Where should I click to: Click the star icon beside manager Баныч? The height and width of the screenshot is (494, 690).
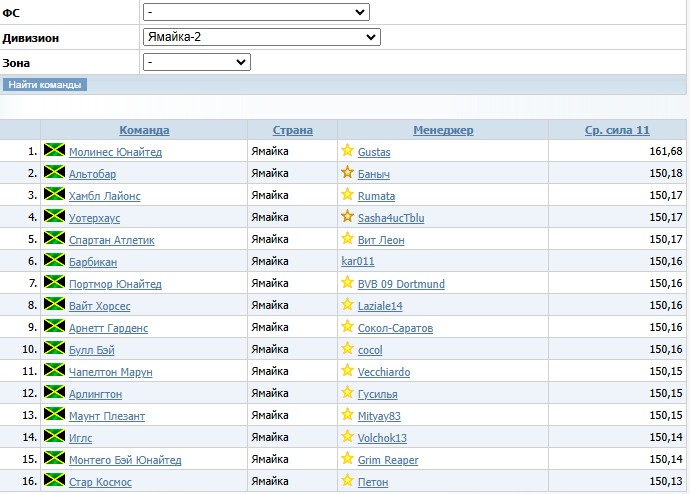pyautogui.click(x=347, y=172)
